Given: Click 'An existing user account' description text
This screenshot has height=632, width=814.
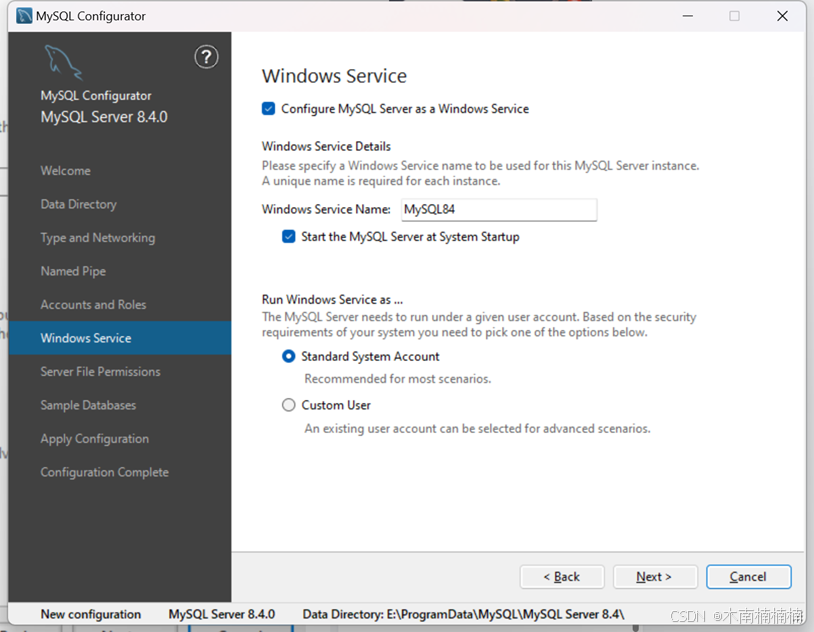Looking at the screenshot, I should coord(477,429).
